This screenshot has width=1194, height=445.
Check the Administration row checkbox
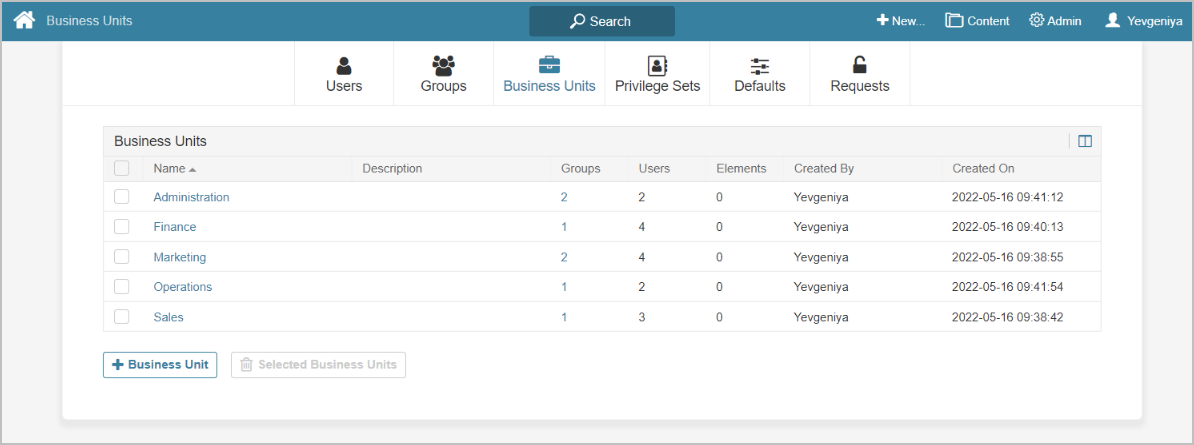[x=122, y=197]
